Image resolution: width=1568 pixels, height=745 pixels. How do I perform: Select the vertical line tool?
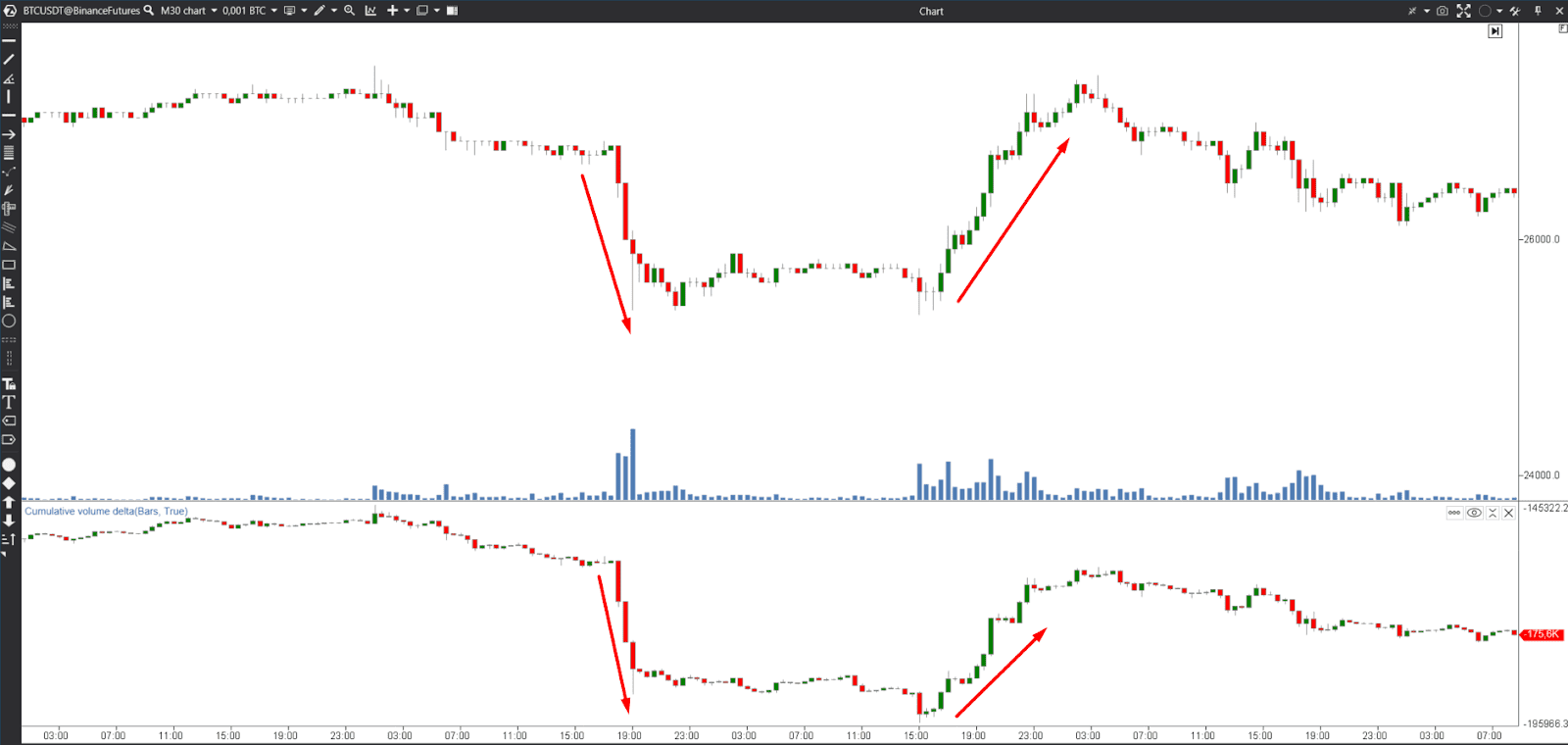point(9,96)
